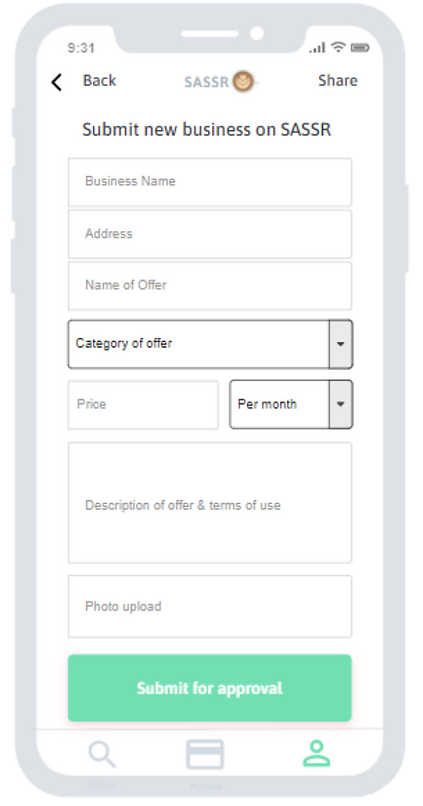The height and width of the screenshot is (806, 423).
Task: Select the Name of Offer field
Action: (x=210, y=286)
